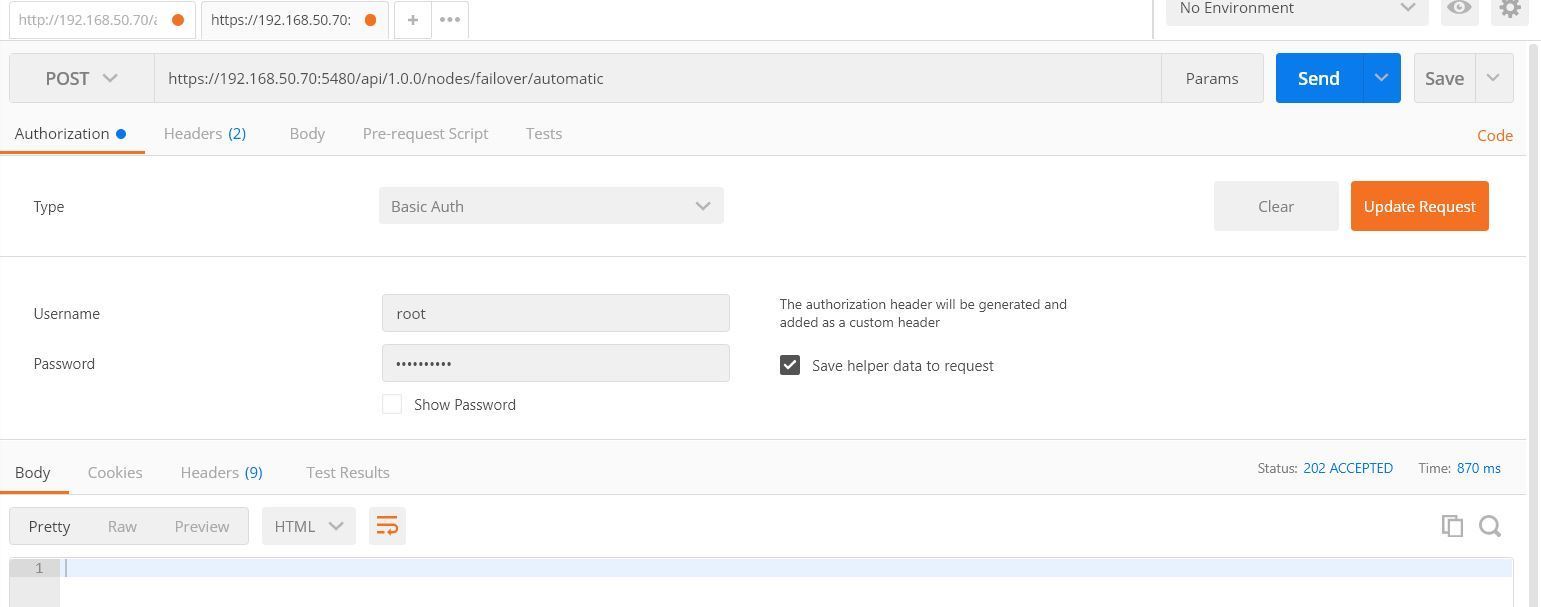The width and height of the screenshot is (1541, 607).
Task: Open the Basic Auth type dropdown
Action: click(551, 206)
